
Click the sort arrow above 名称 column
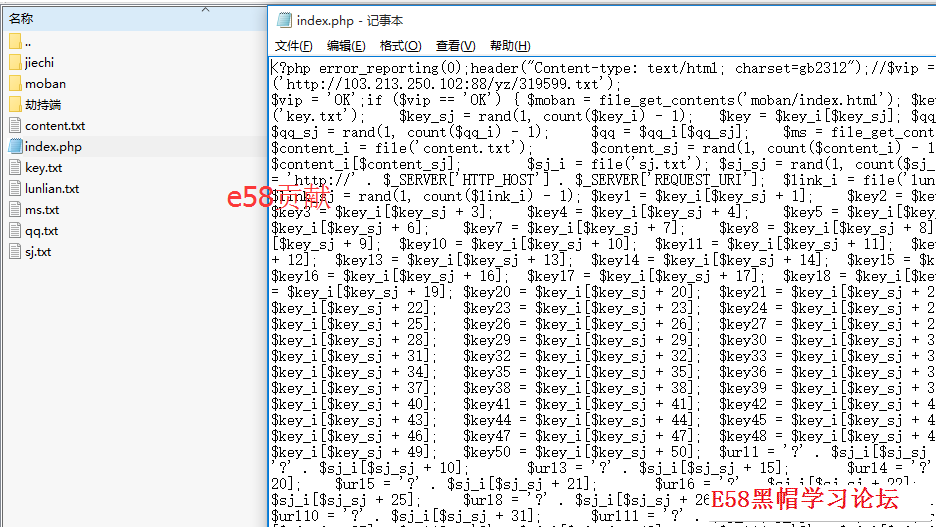click(205, 9)
